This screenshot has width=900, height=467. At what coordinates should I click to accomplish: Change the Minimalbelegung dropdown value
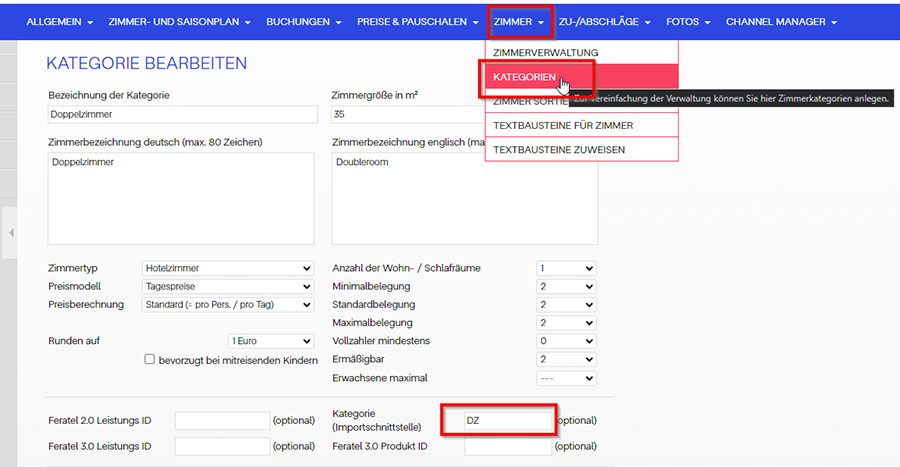pos(565,286)
